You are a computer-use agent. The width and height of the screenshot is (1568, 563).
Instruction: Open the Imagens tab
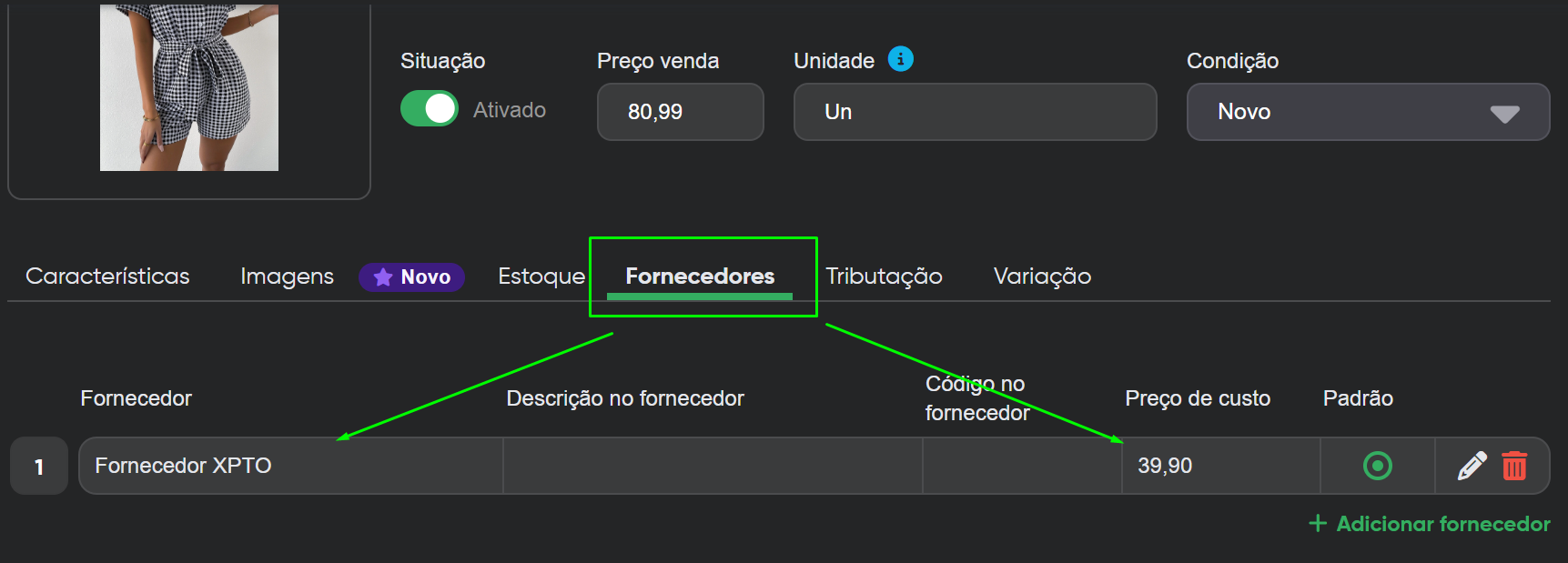(287, 276)
